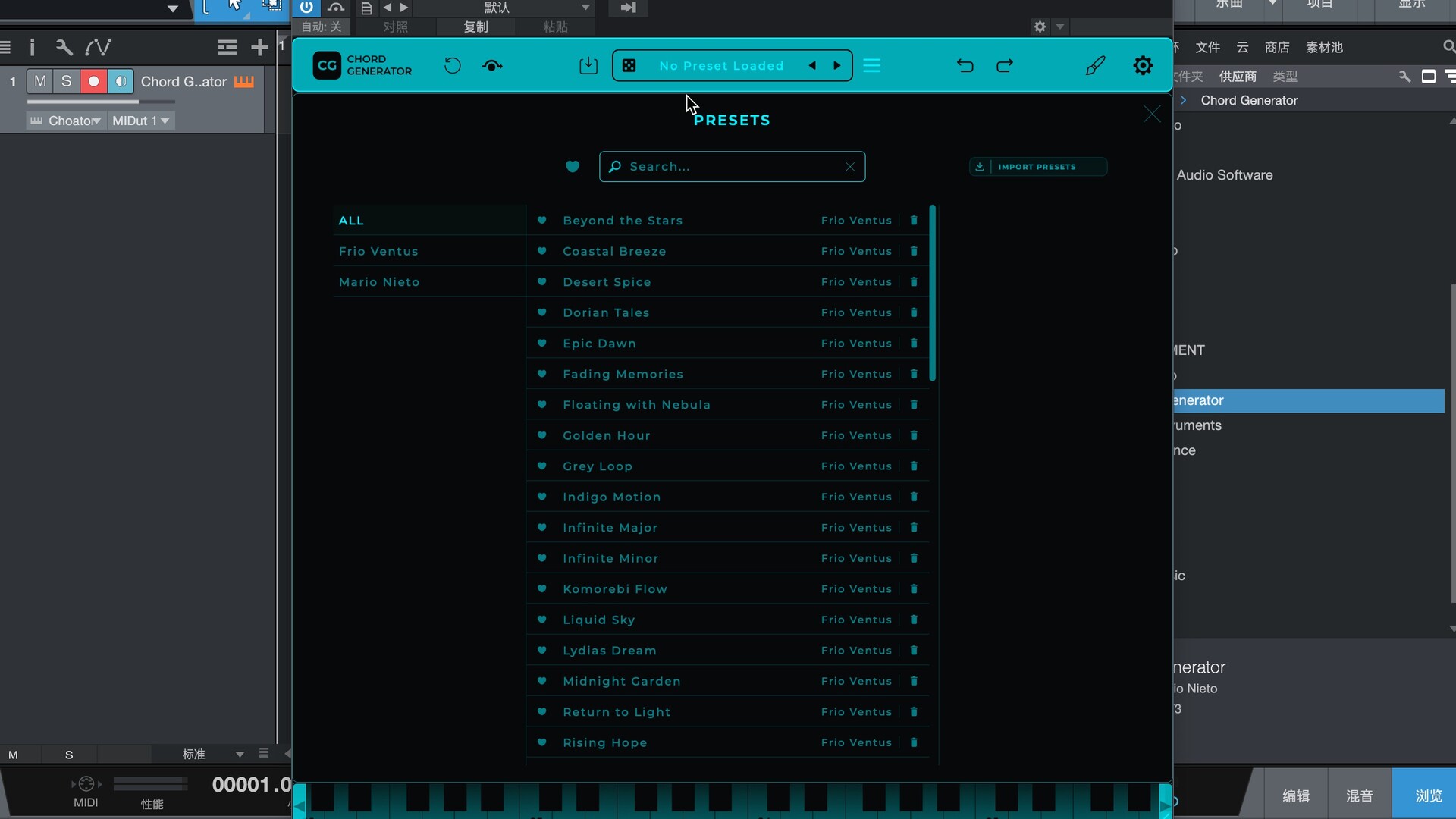Open the 素材池 tab in browser
This screenshot has width=1456, height=819.
click(1324, 47)
